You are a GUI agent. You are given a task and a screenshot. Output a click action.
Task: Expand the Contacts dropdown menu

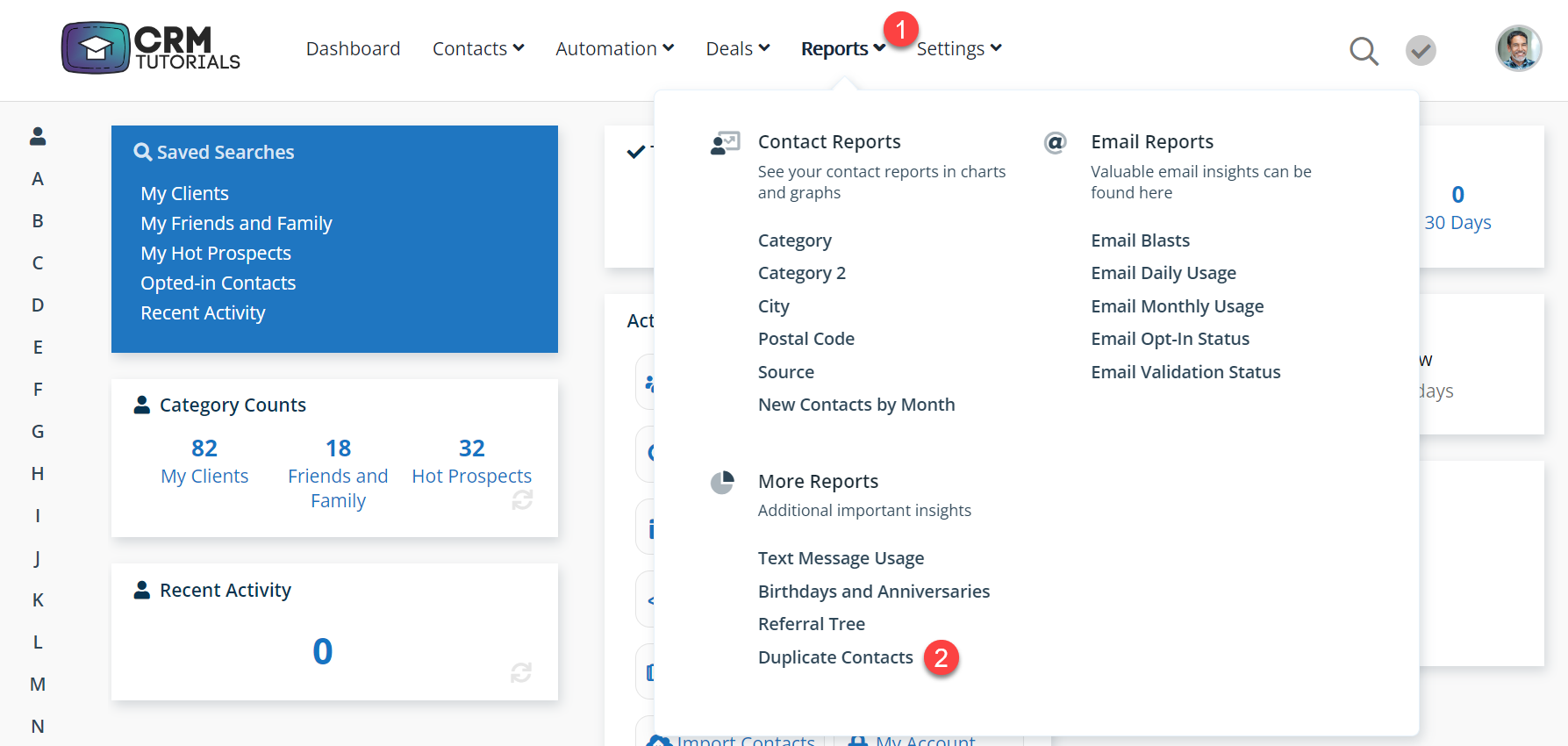tap(478, 48)
